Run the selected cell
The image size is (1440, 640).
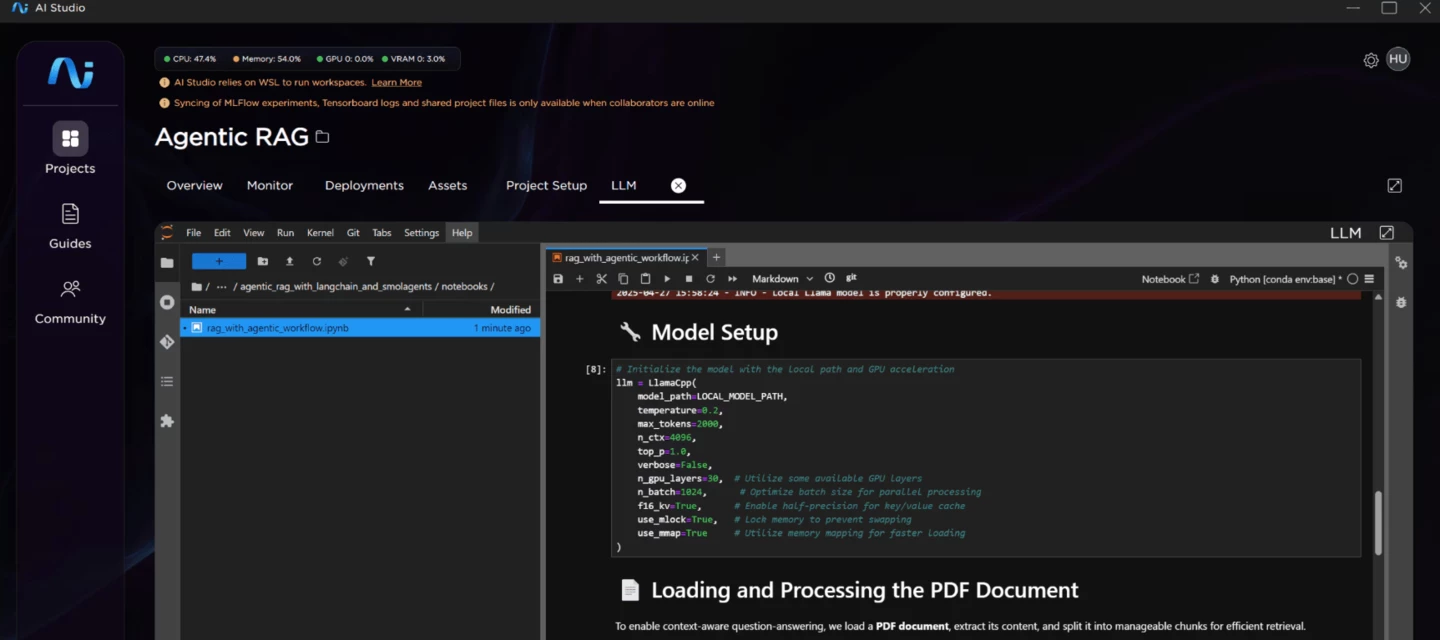coord(667,279)
